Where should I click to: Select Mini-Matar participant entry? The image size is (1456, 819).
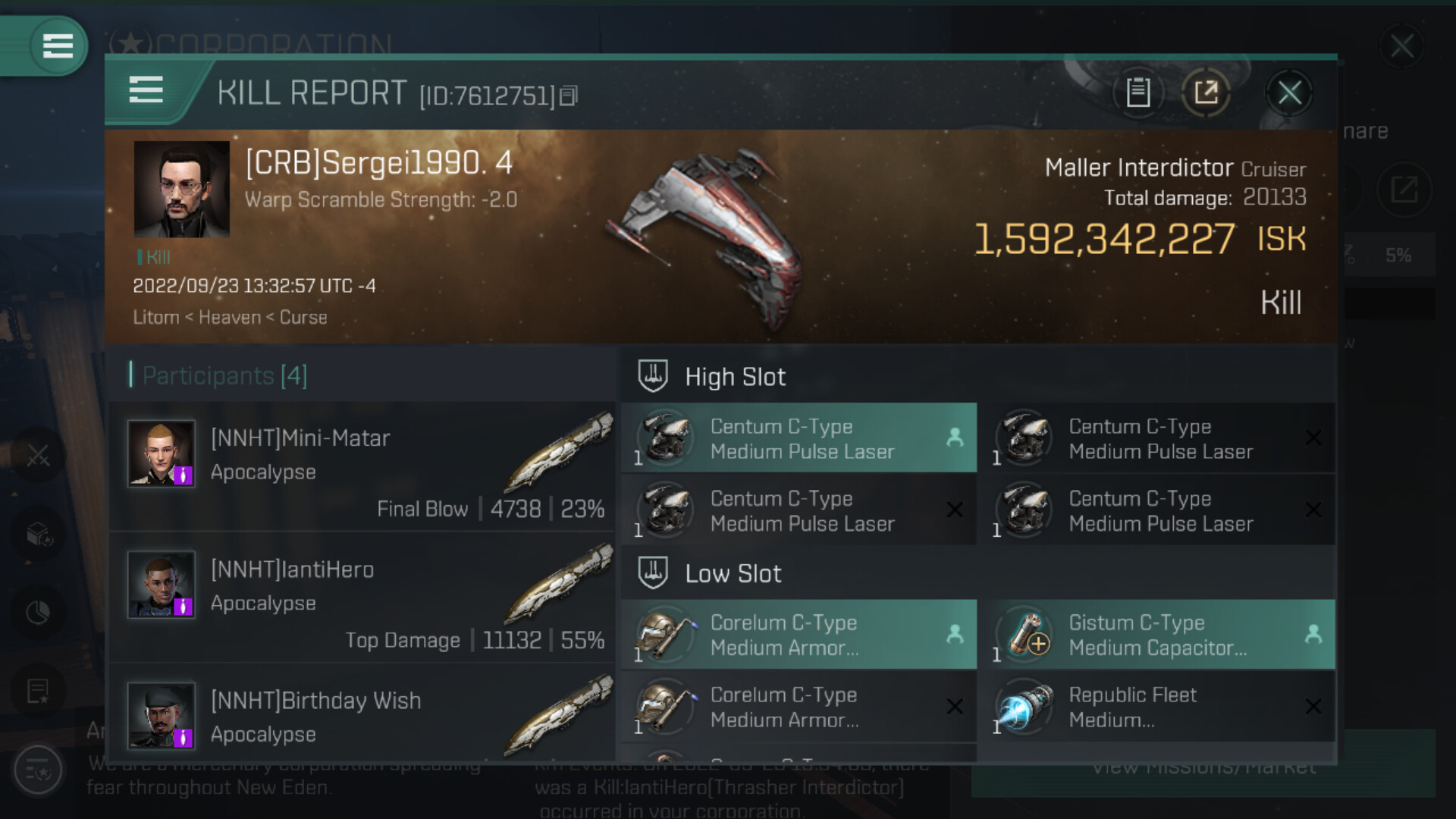tap(362, 466)
